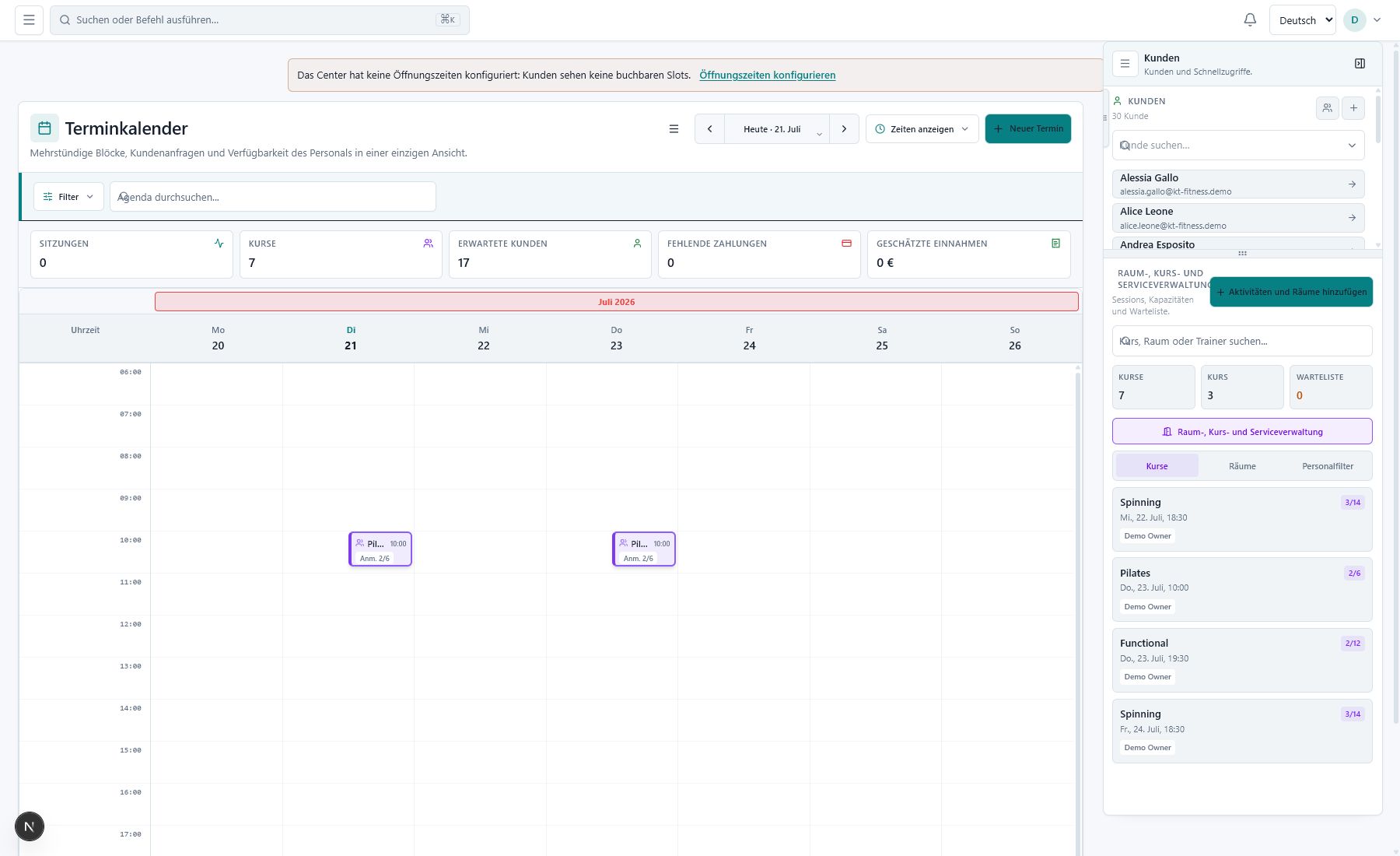Open the calendar list-view menu icon
The image size is (1400, 856).
674,129
